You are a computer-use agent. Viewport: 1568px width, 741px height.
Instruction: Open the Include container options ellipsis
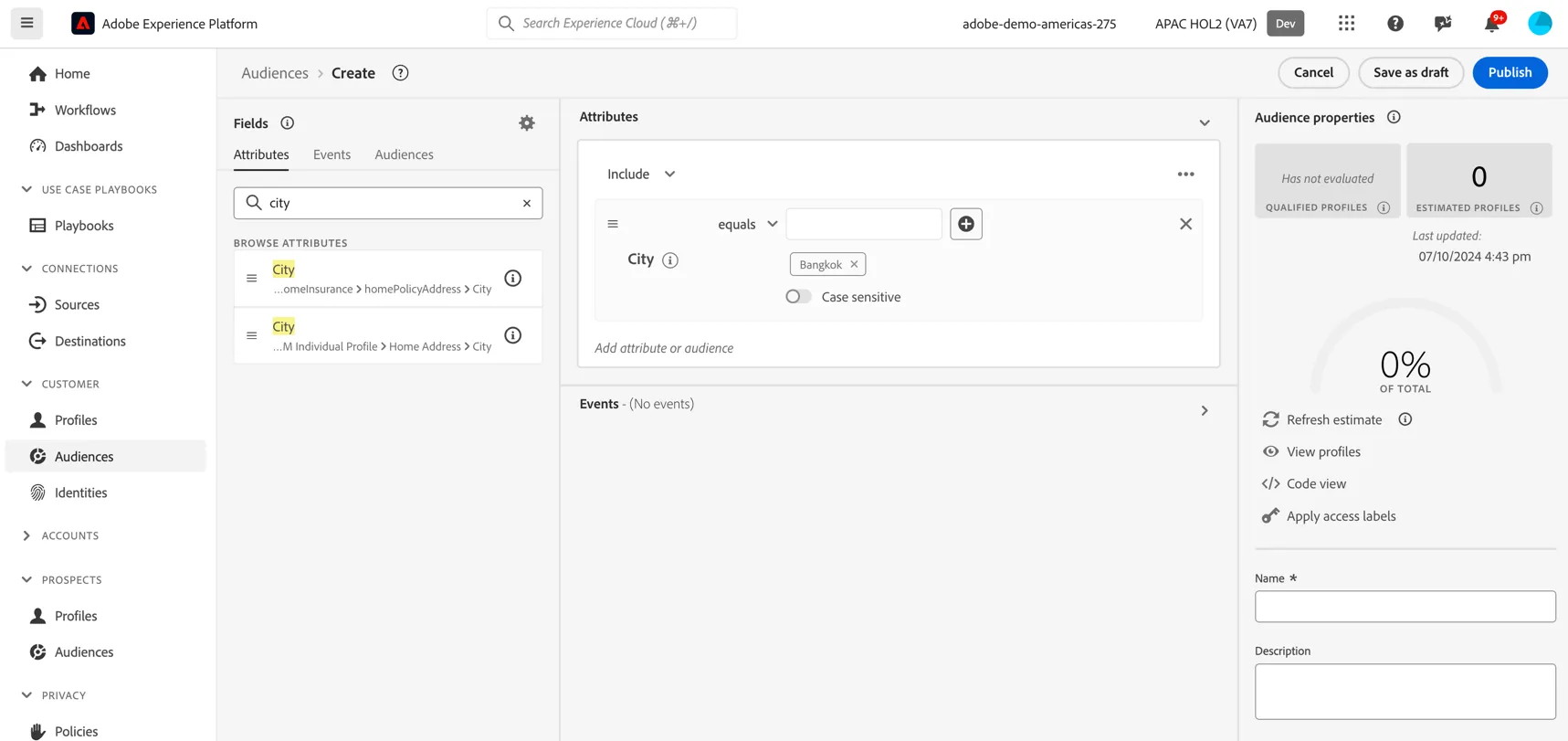click(1185, 174)
